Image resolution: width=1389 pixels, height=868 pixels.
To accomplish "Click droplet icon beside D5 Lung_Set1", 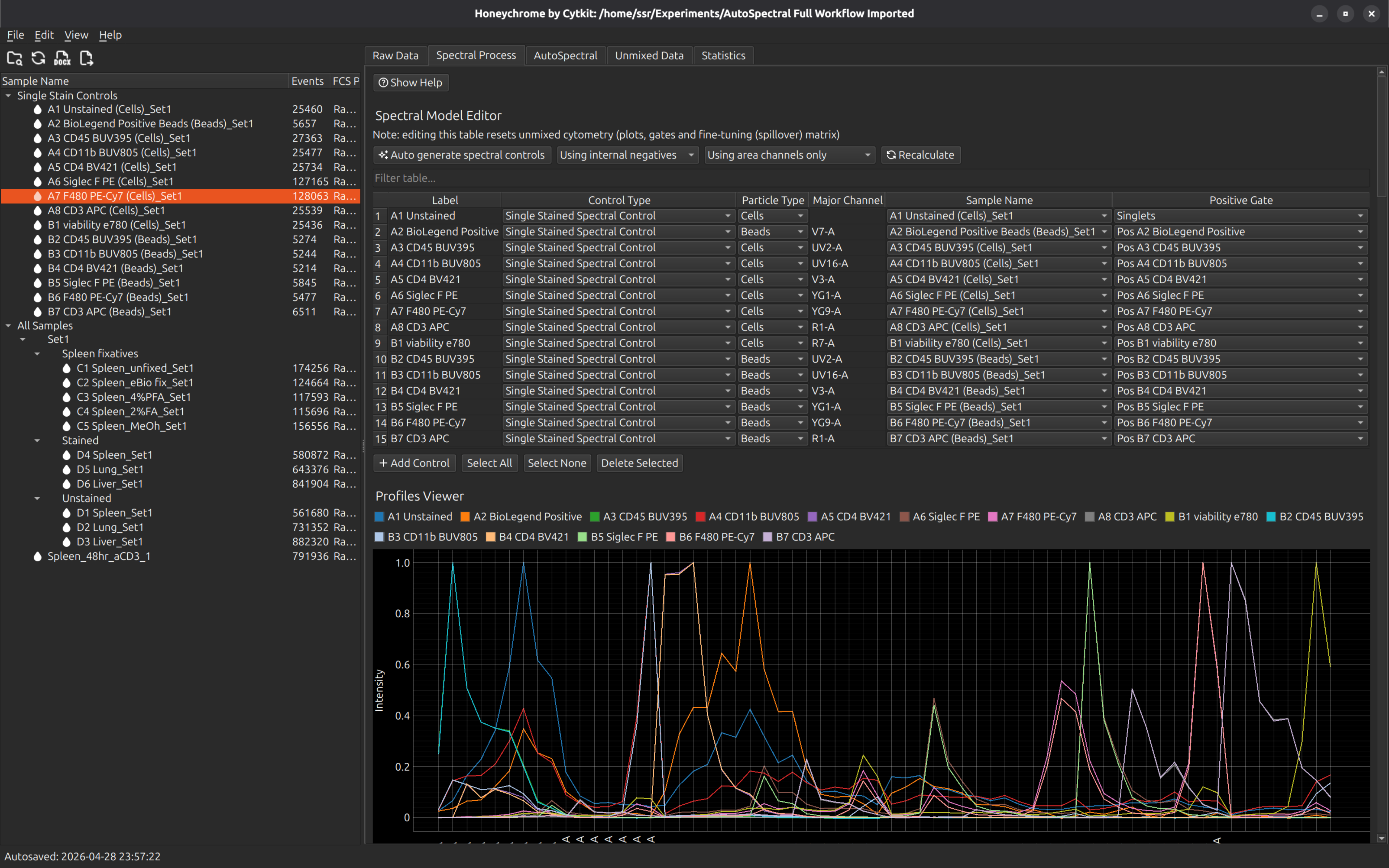I will [67, 469].
